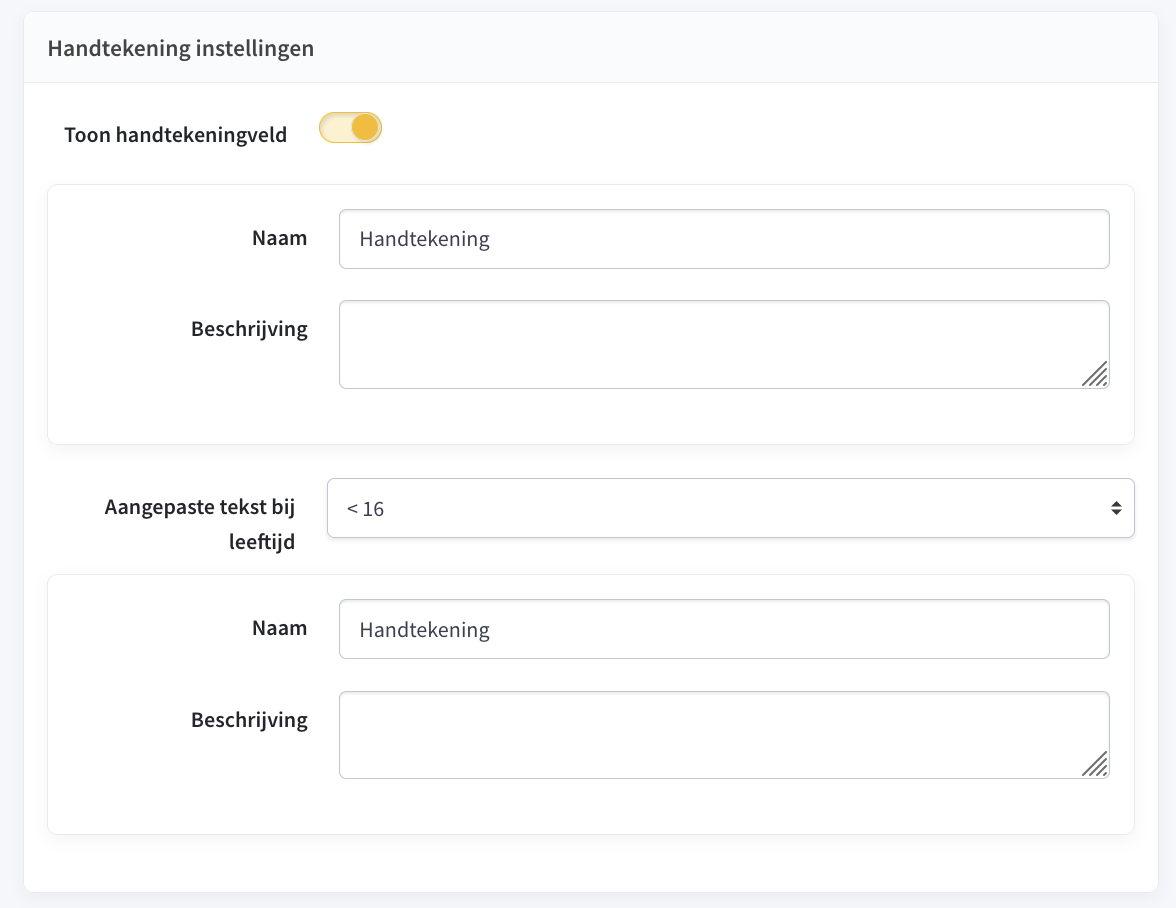The height and width of the screenshot is (908, 1176).
Task: Toggle the Toon handtekeningveld switch
Action: pyautogui.click(x=350, y=128)
